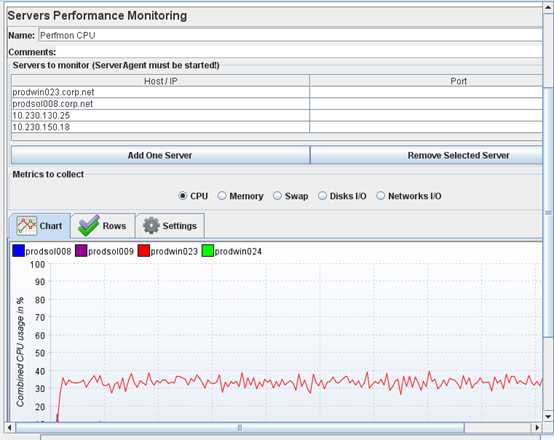This screenshot has width=554, height=440.
Task: Open the Chart tab
Action: pos(40,226)
